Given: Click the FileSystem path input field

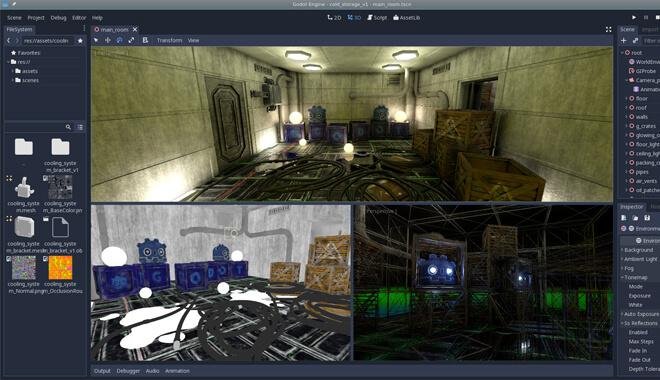Looking at the screenshot, I should pyautogui.click(x=48, y=40).
